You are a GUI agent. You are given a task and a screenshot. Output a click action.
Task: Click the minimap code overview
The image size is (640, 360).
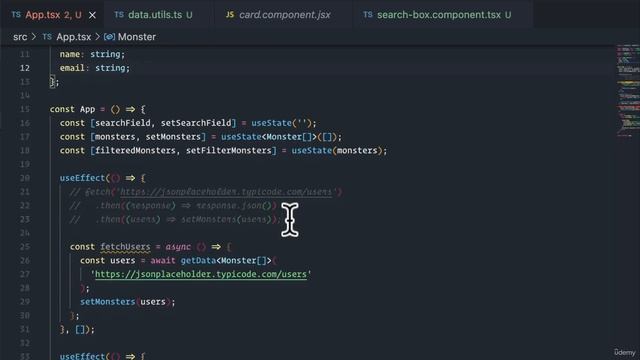click(x=627, y=91)
